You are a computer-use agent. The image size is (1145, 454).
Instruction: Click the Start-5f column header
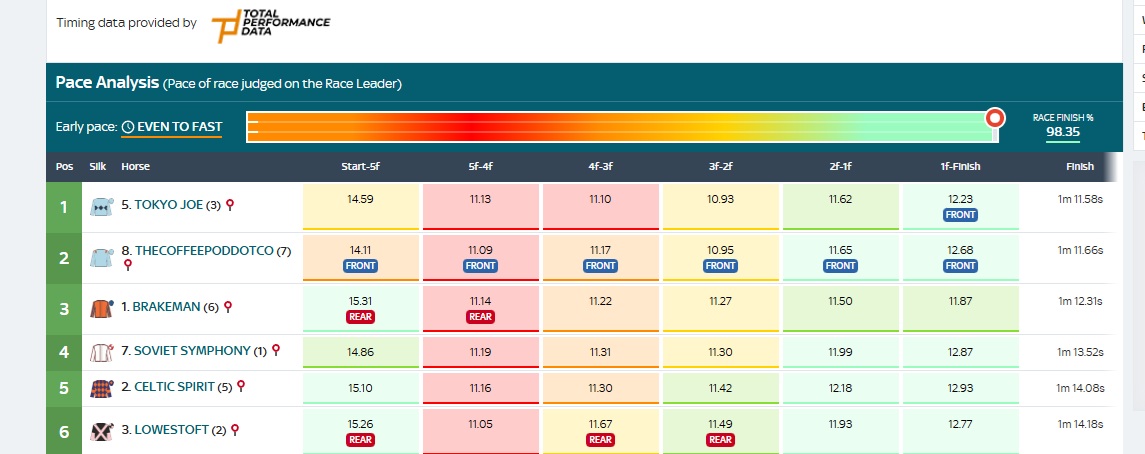coord(360,167)
